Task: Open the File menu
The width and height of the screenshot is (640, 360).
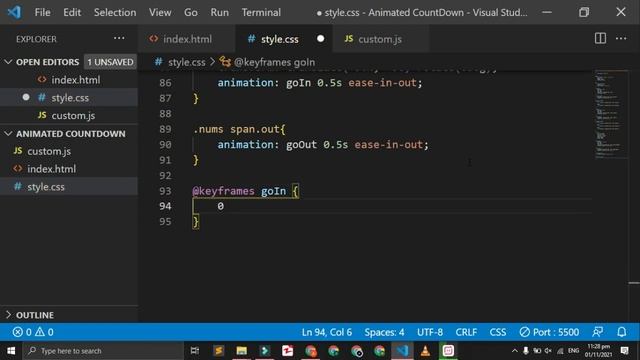Action: click(42, 12)
